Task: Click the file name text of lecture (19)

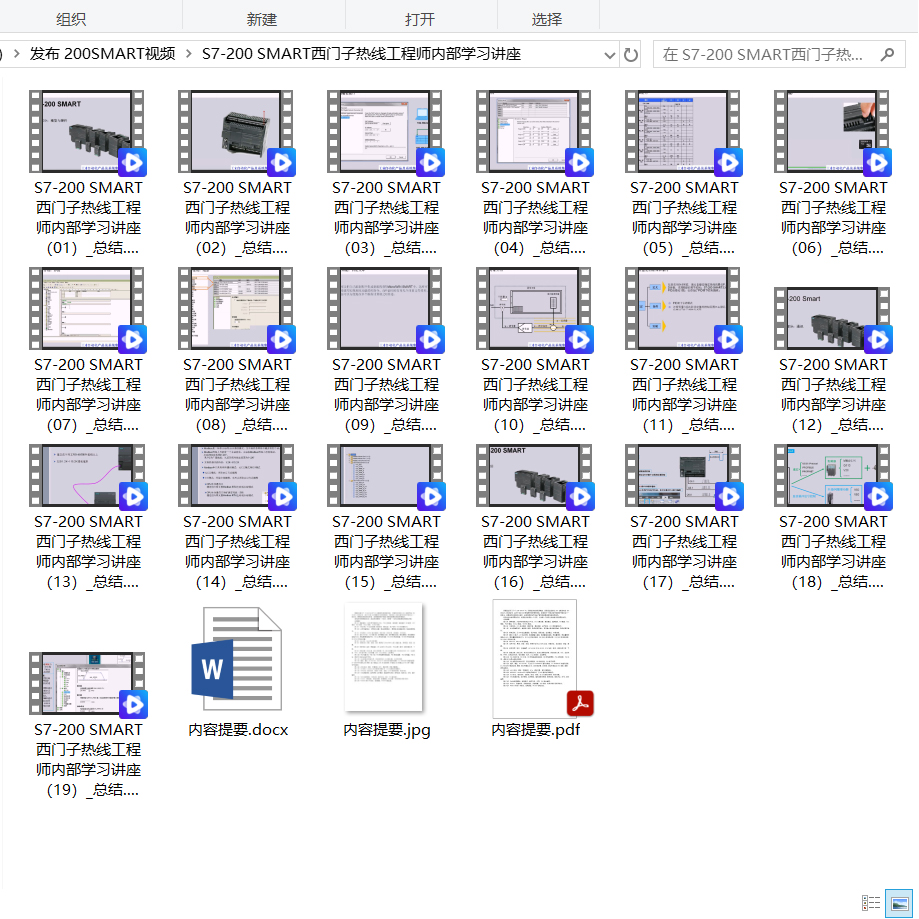Action: click(88, 760)
